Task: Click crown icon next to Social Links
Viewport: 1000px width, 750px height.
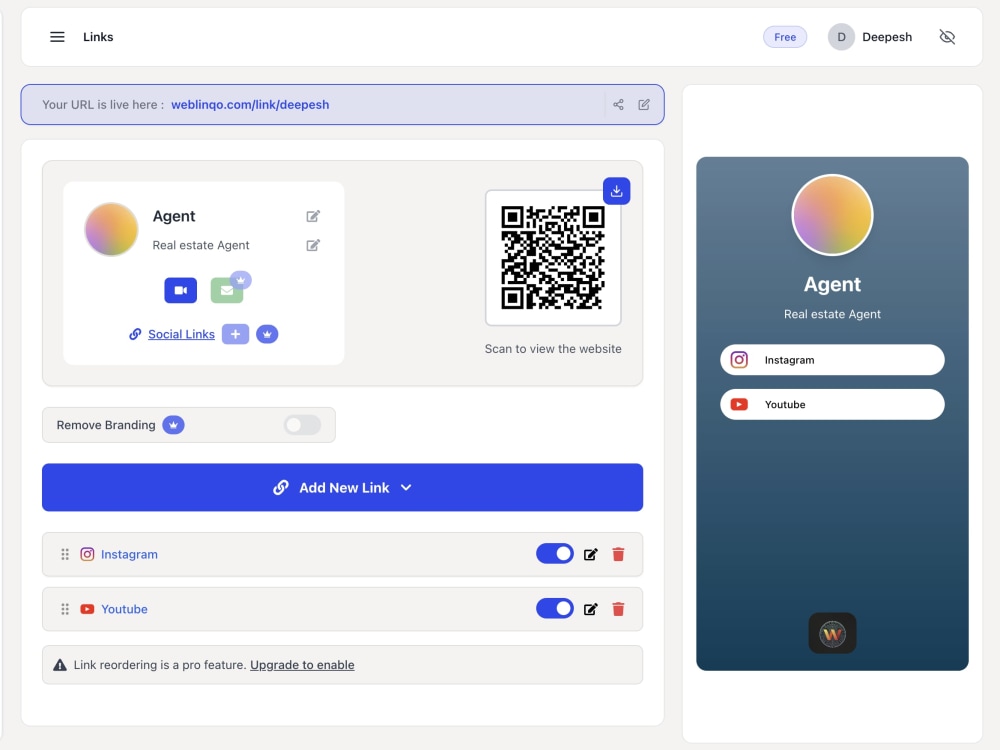Action: [x=267, y=334]
